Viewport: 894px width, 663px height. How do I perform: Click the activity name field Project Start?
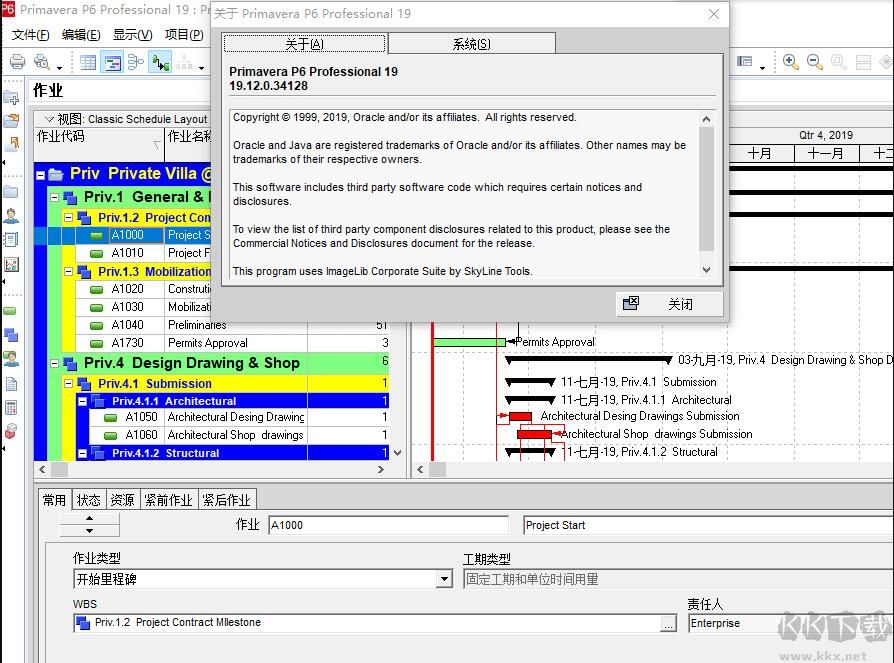(x=708, y=525)
